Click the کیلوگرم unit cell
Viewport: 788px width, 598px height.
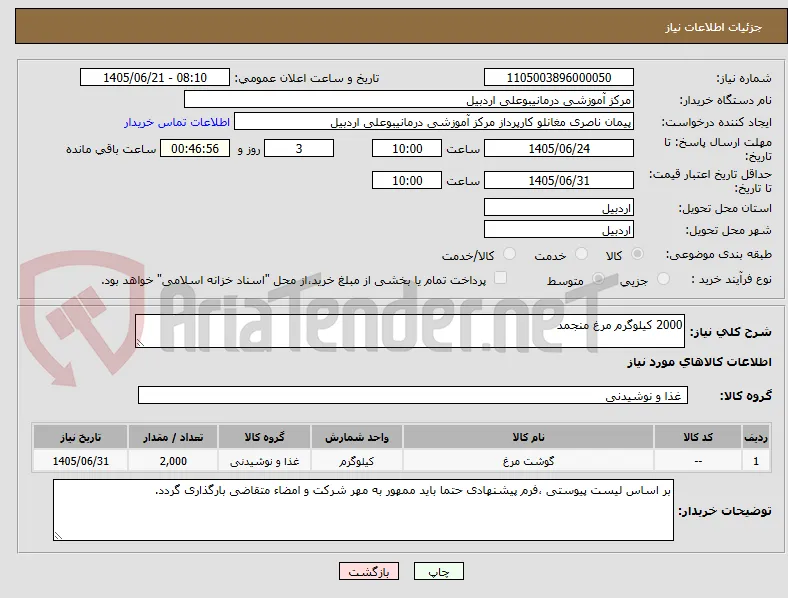click(x=357, y=461)
